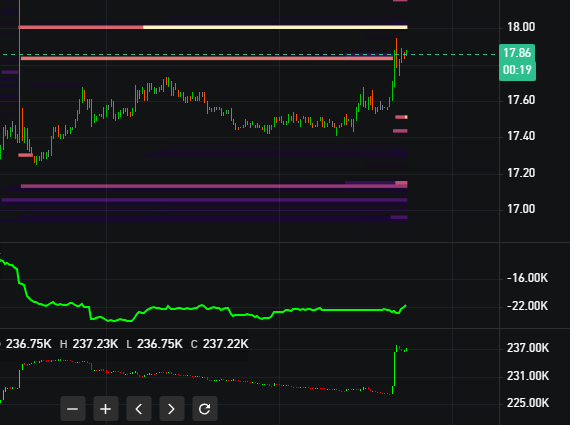Select the yellow horizontal level at 18.00
The image size is (570, 425).
click(275, 27)
